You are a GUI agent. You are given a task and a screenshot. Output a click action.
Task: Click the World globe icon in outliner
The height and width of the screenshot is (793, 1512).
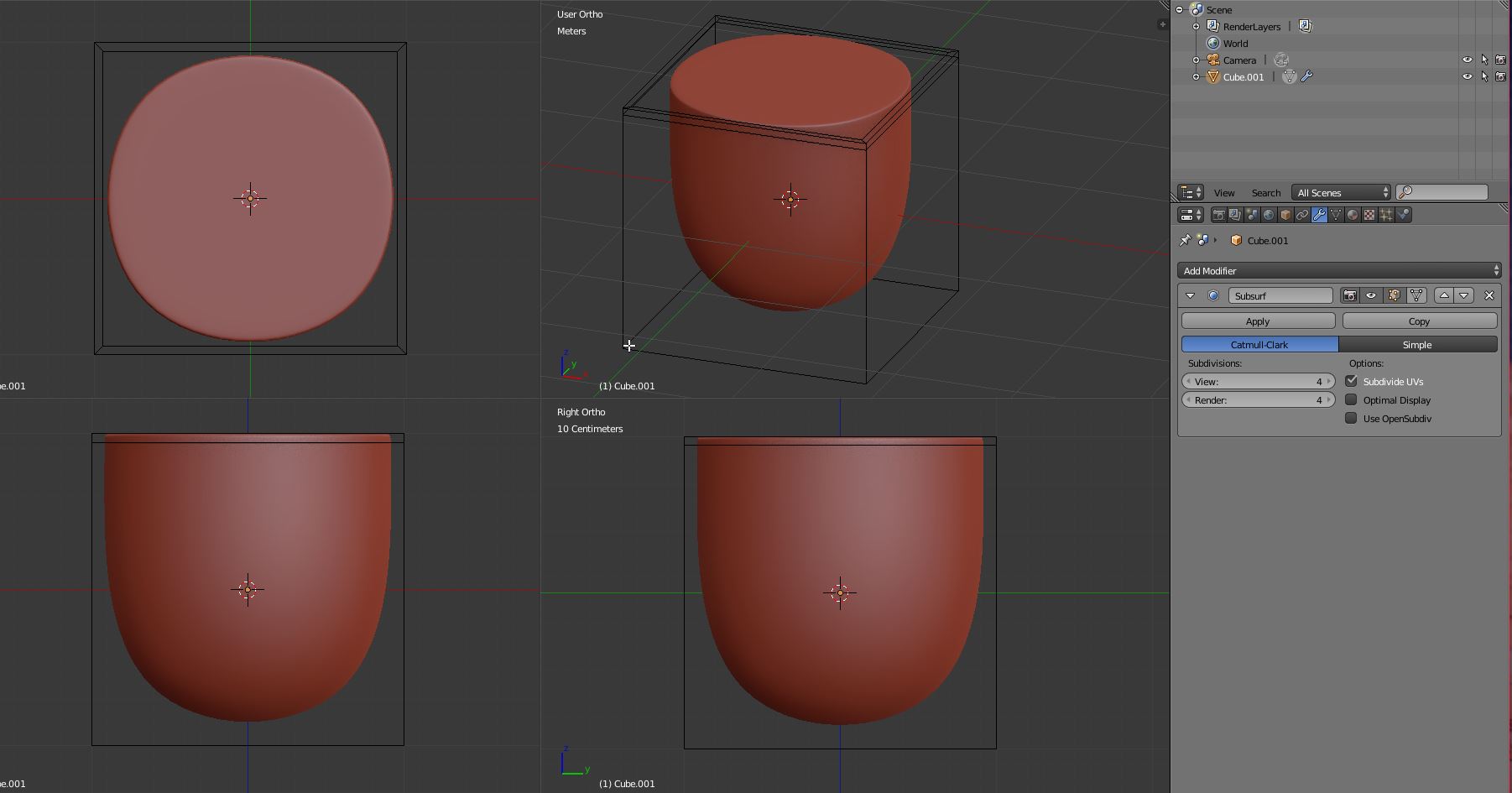pos(1212,44)
